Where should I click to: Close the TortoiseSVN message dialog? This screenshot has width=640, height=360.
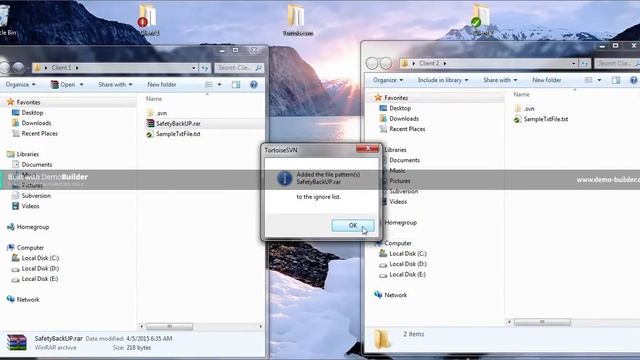367,148
